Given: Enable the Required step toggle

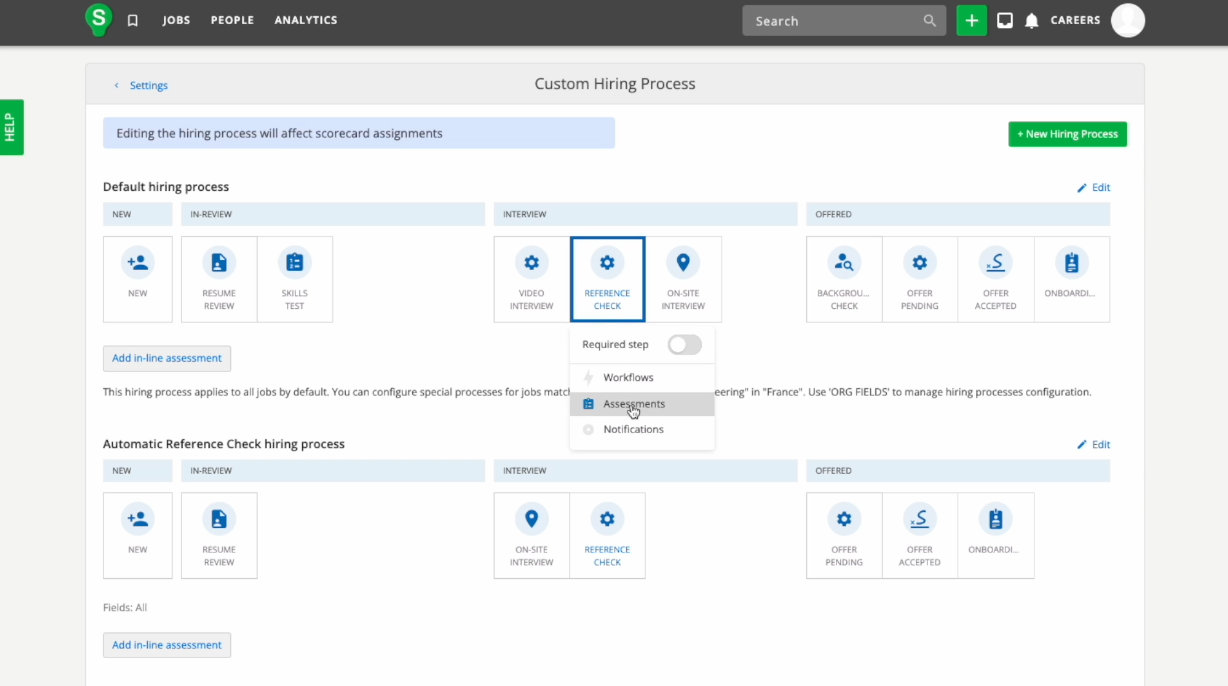Looking at the screenshot, I should 685,345.
